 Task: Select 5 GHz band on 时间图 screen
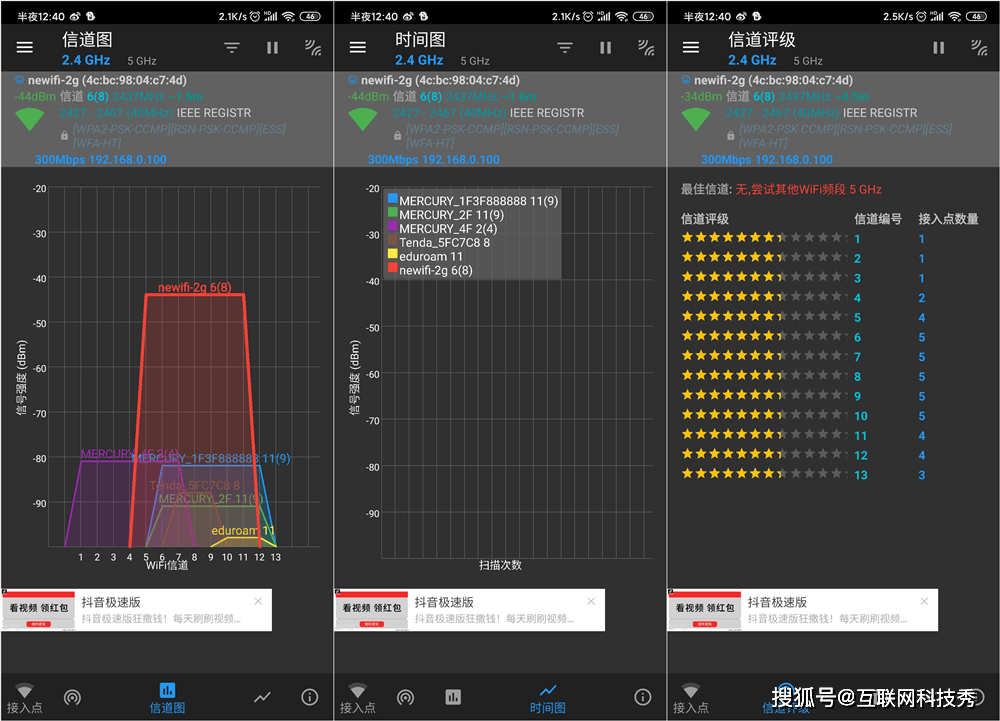pos(475,61)
